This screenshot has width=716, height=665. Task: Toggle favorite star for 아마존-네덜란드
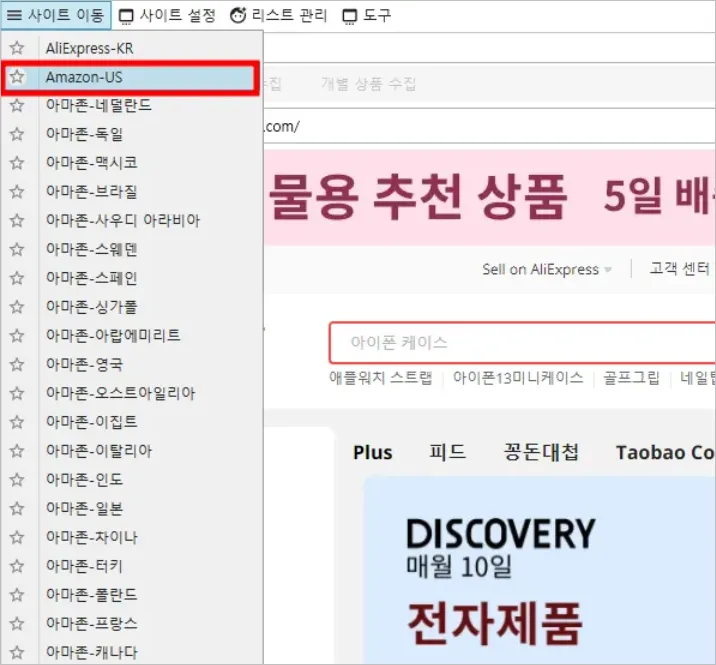(x=17, y=105)
